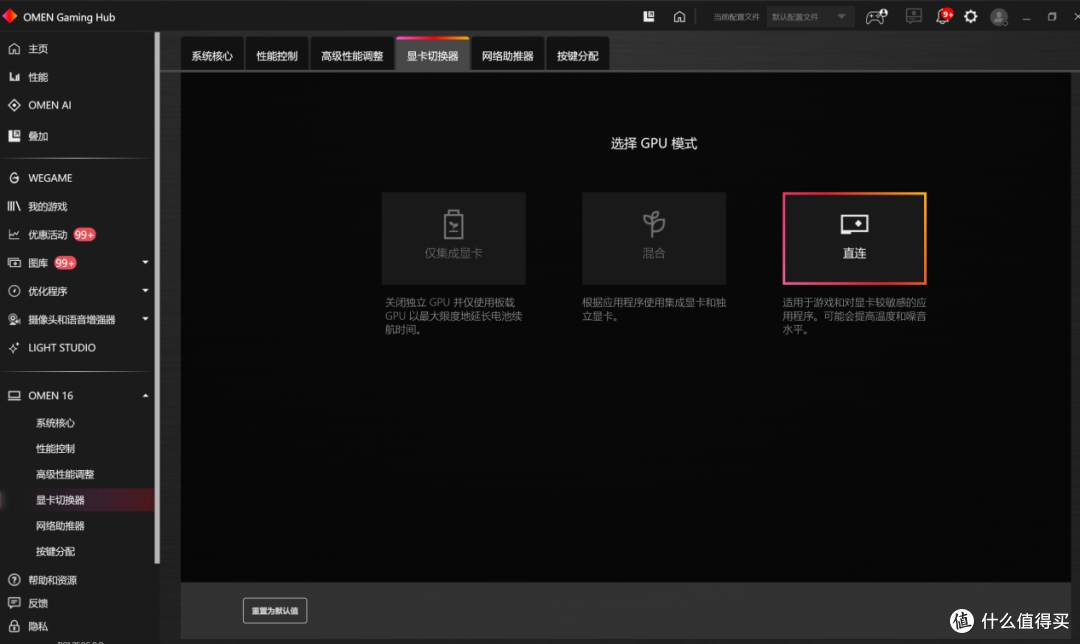Click the 我的游戏 library icon

[14, 206]
